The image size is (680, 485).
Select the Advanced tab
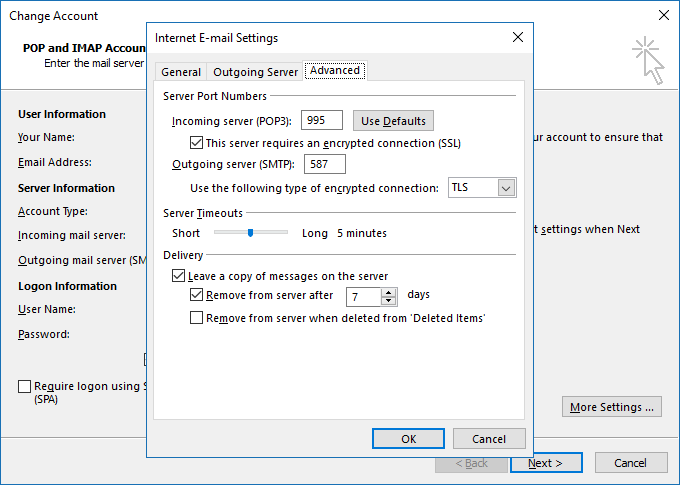[x=335, y=70]
